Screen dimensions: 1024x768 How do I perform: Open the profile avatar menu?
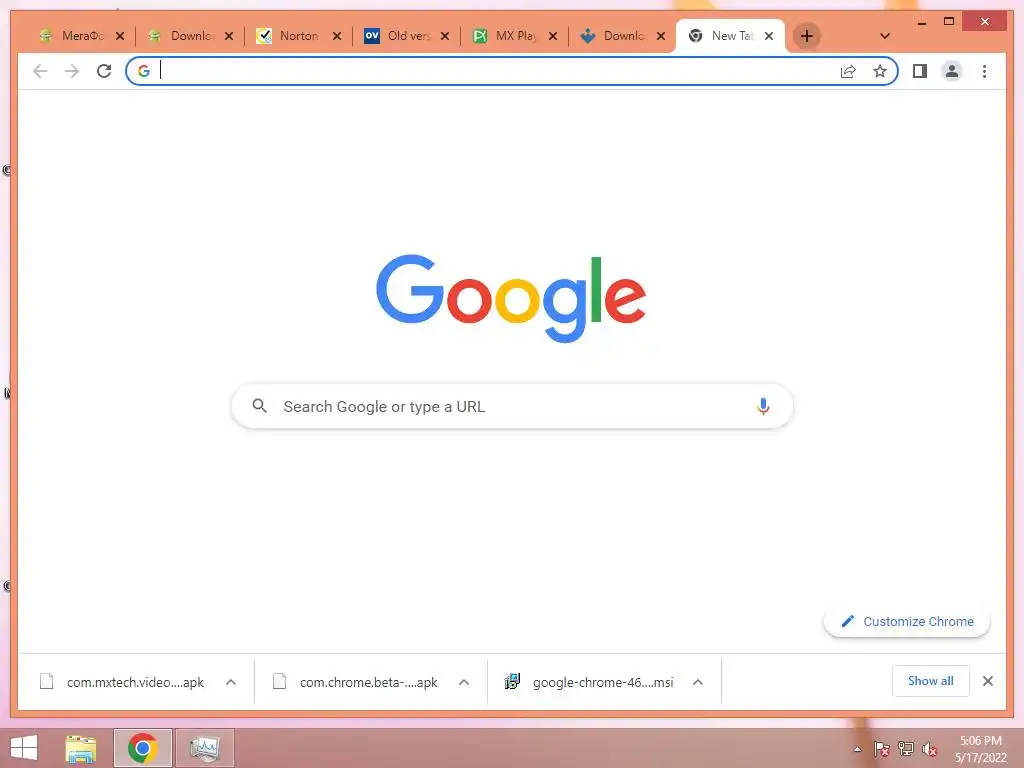point(952,71)
